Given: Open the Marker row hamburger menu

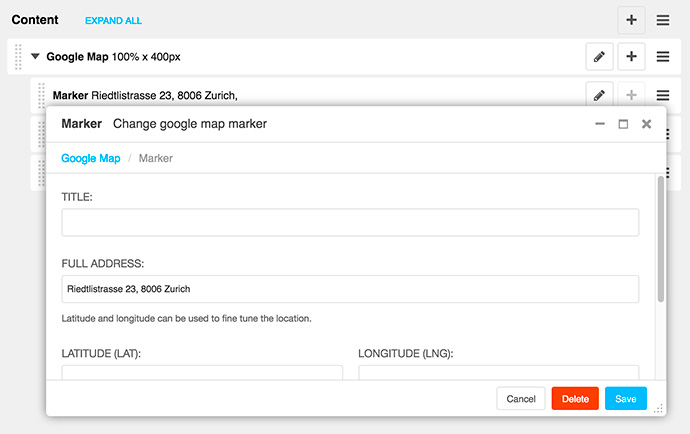Looking at the screenshot, I should pos(663,95).
